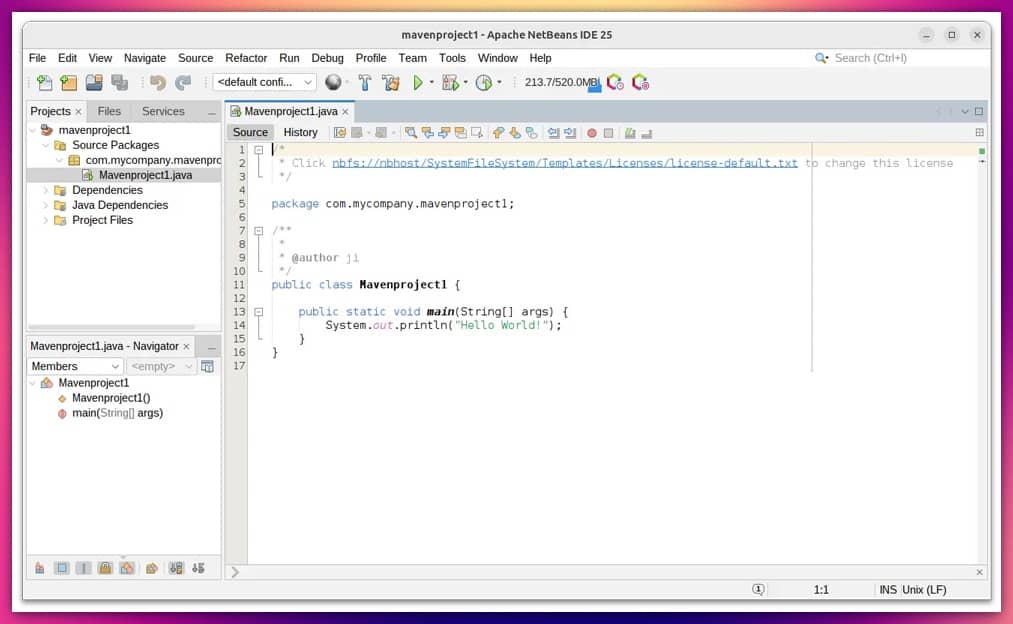Expand the Dependencies tree node
The image size is (1013, 624).
45,190
